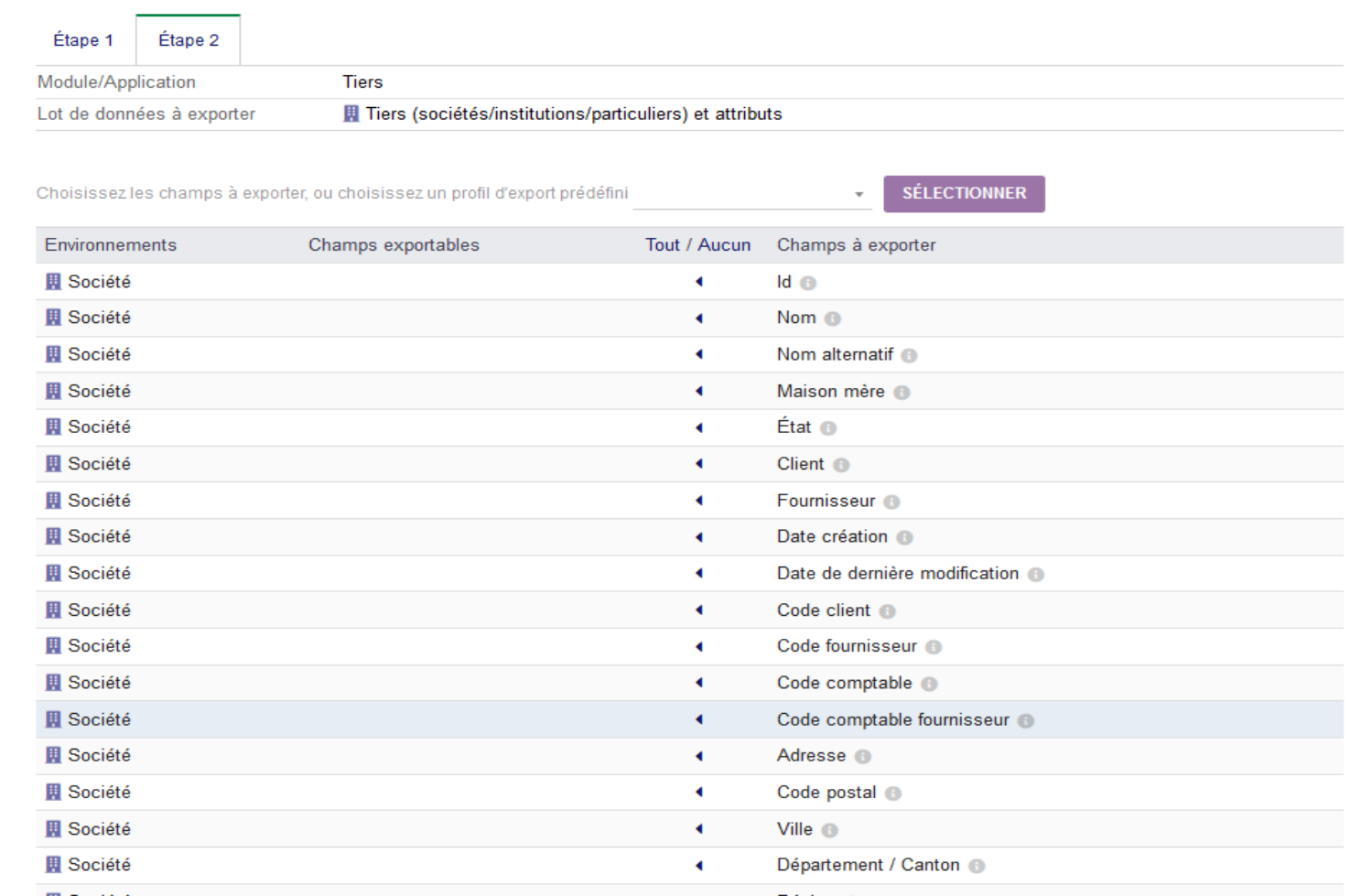The height and width of the screenshot is (896, 1361).
Task: Click the 'Code comptable fournisseur' label
Action: (x=893, y=719)
